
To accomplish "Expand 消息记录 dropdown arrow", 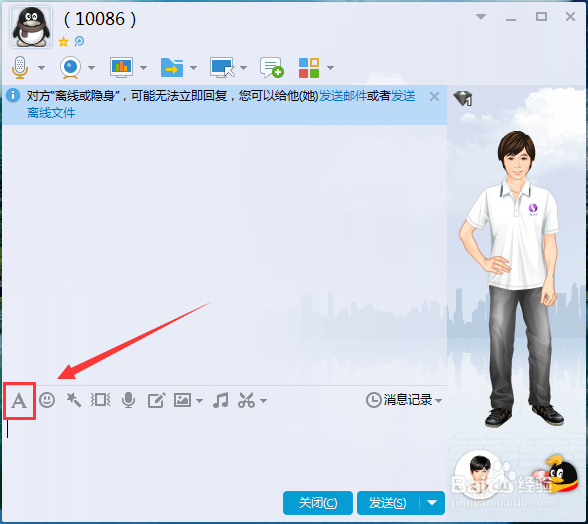I will point(438,401).
